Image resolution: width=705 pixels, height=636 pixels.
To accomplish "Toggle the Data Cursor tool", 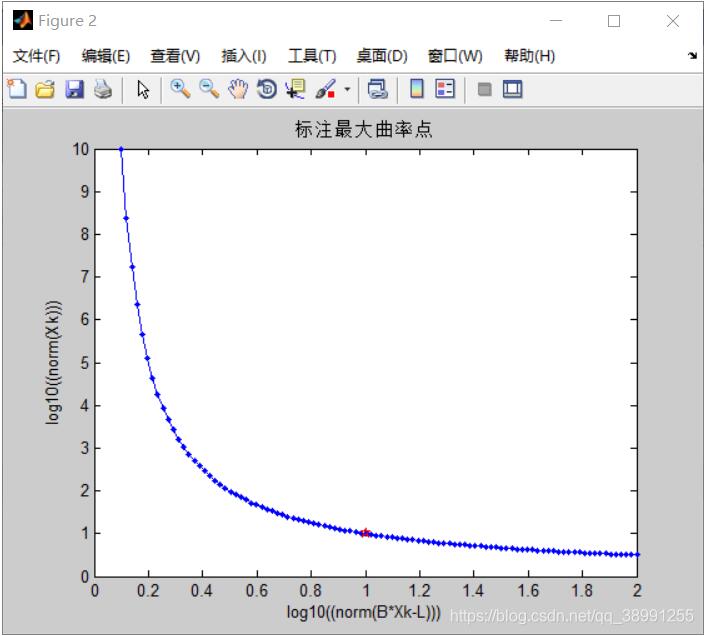I will [x=295, y=90].
